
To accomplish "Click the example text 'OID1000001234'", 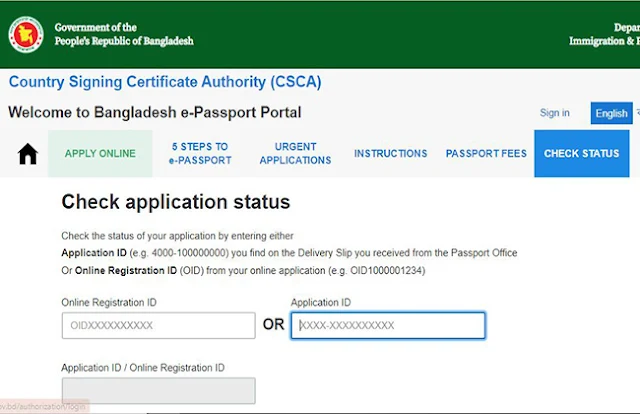I will click(386, 271).
